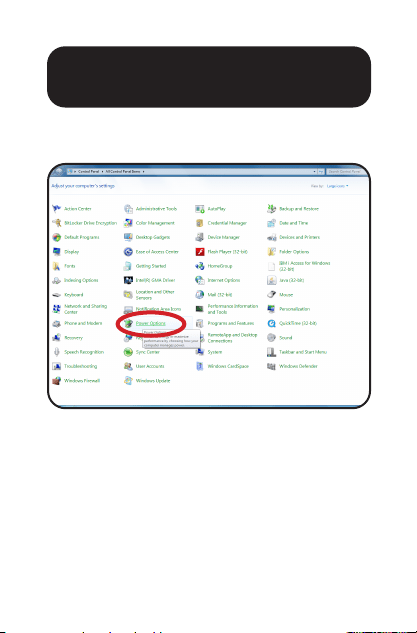Screen dimensions: 417x633
Task: Open the Windows Firewall icon
Action: [57, 381]
